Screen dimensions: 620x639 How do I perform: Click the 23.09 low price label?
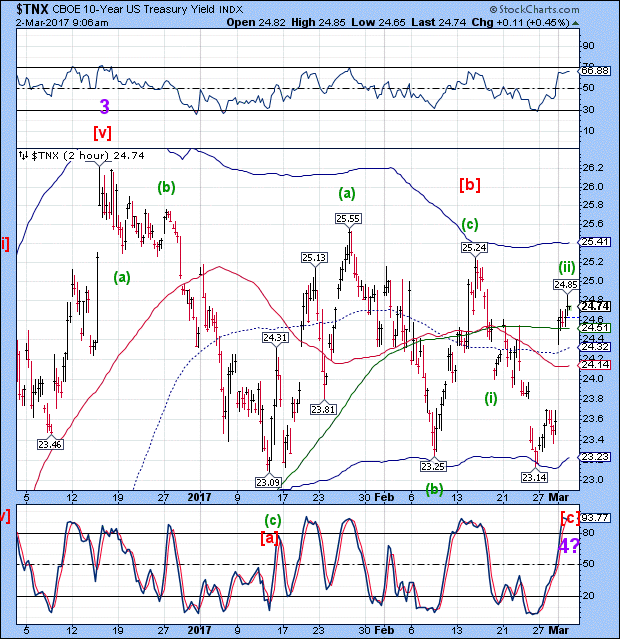[x=268, y=483]
